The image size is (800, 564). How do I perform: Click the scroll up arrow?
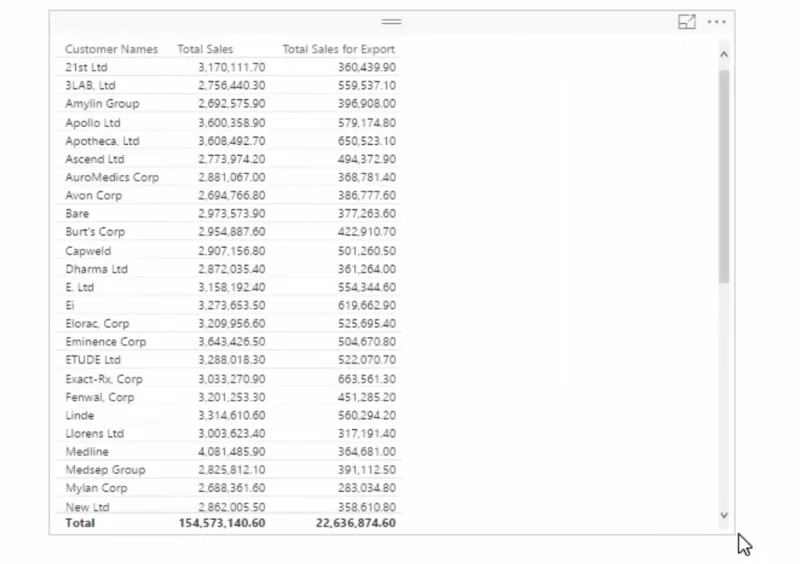[x=723, y=55]
